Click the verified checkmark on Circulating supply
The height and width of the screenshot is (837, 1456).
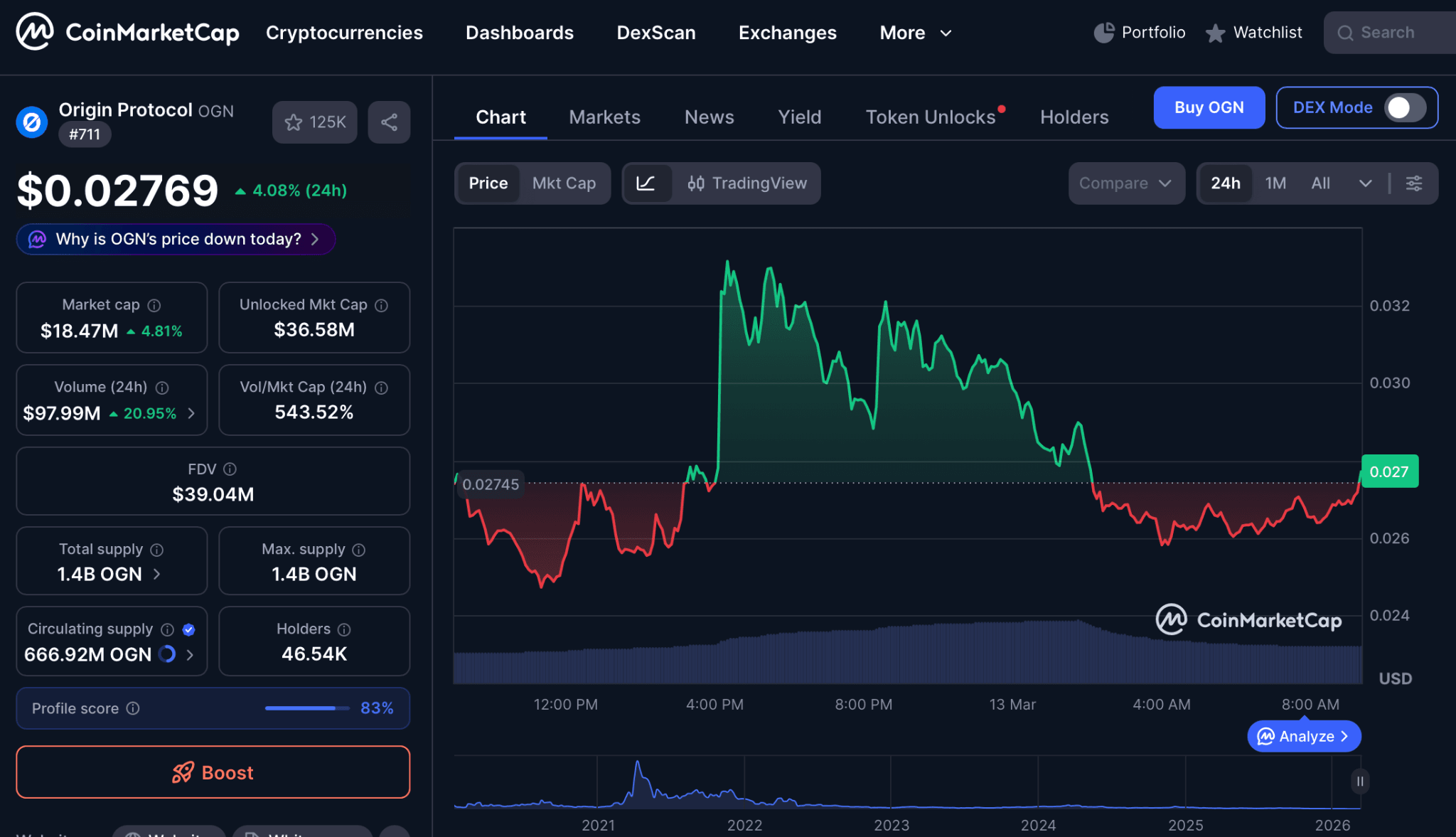click(x=188, y=629)
